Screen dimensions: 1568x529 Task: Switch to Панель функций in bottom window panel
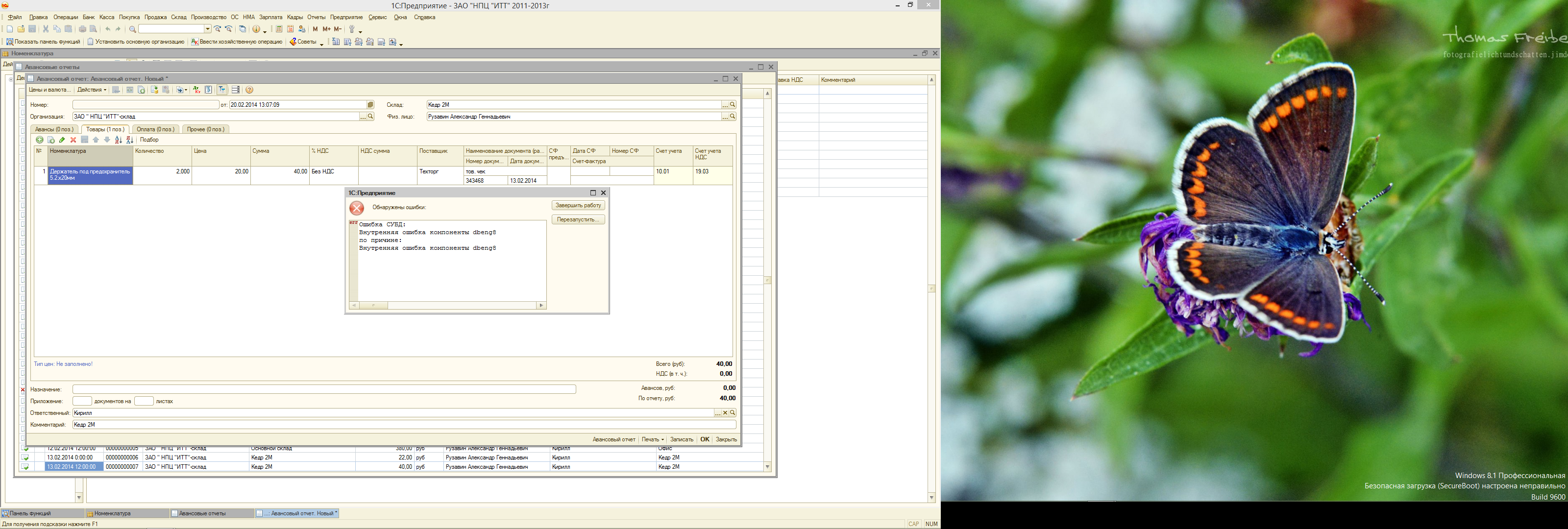click(42, 514)
